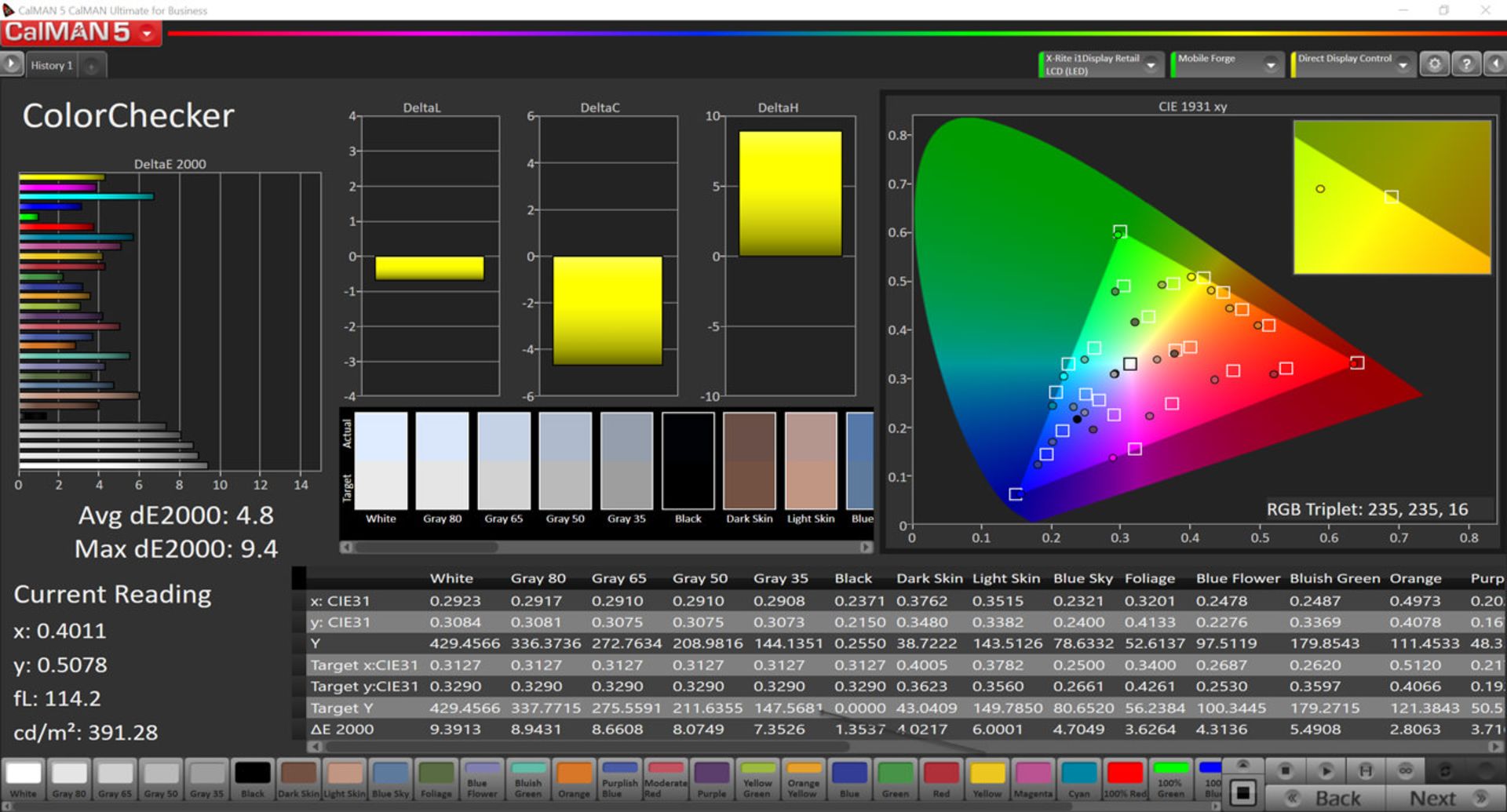Switch to the History 1 tab

pyautogui.click(x=52, y=66)
